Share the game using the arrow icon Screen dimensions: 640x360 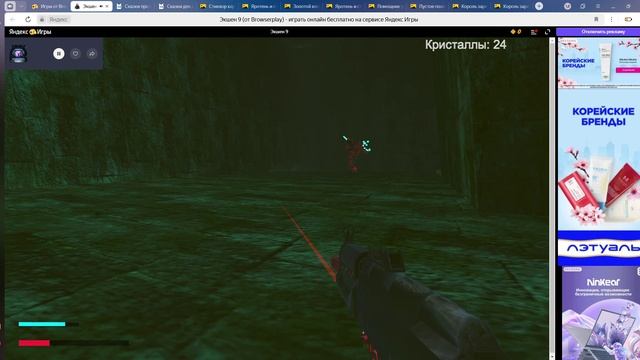(x=92, y=53)
